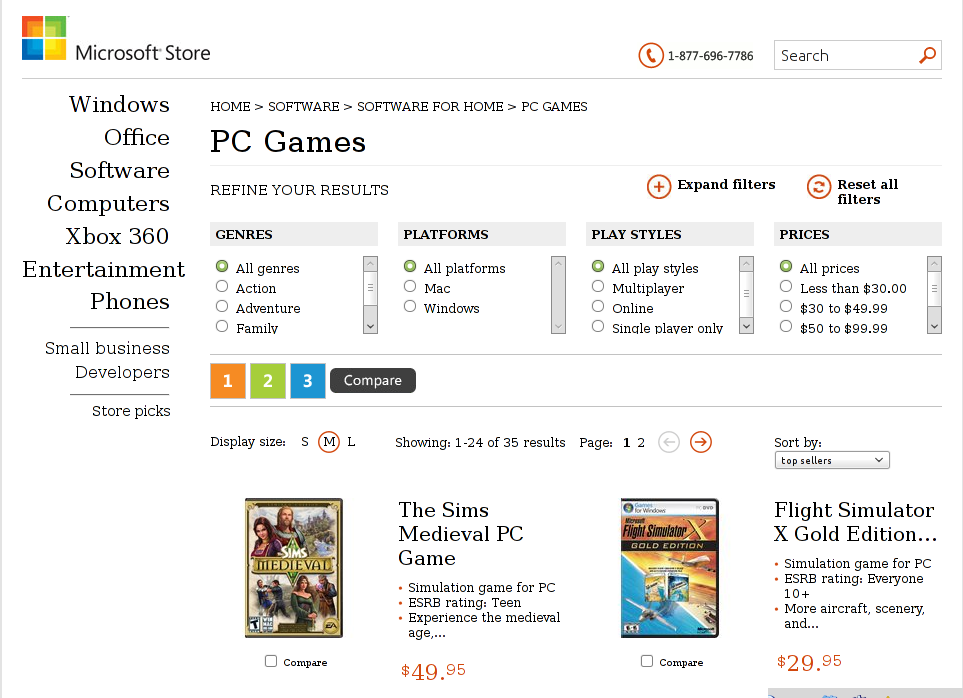Image resolution: width=963 pixels, height=698 pixels.
Task: Open The Sims Medieval PC Game title
Action: tap(461, 534)
